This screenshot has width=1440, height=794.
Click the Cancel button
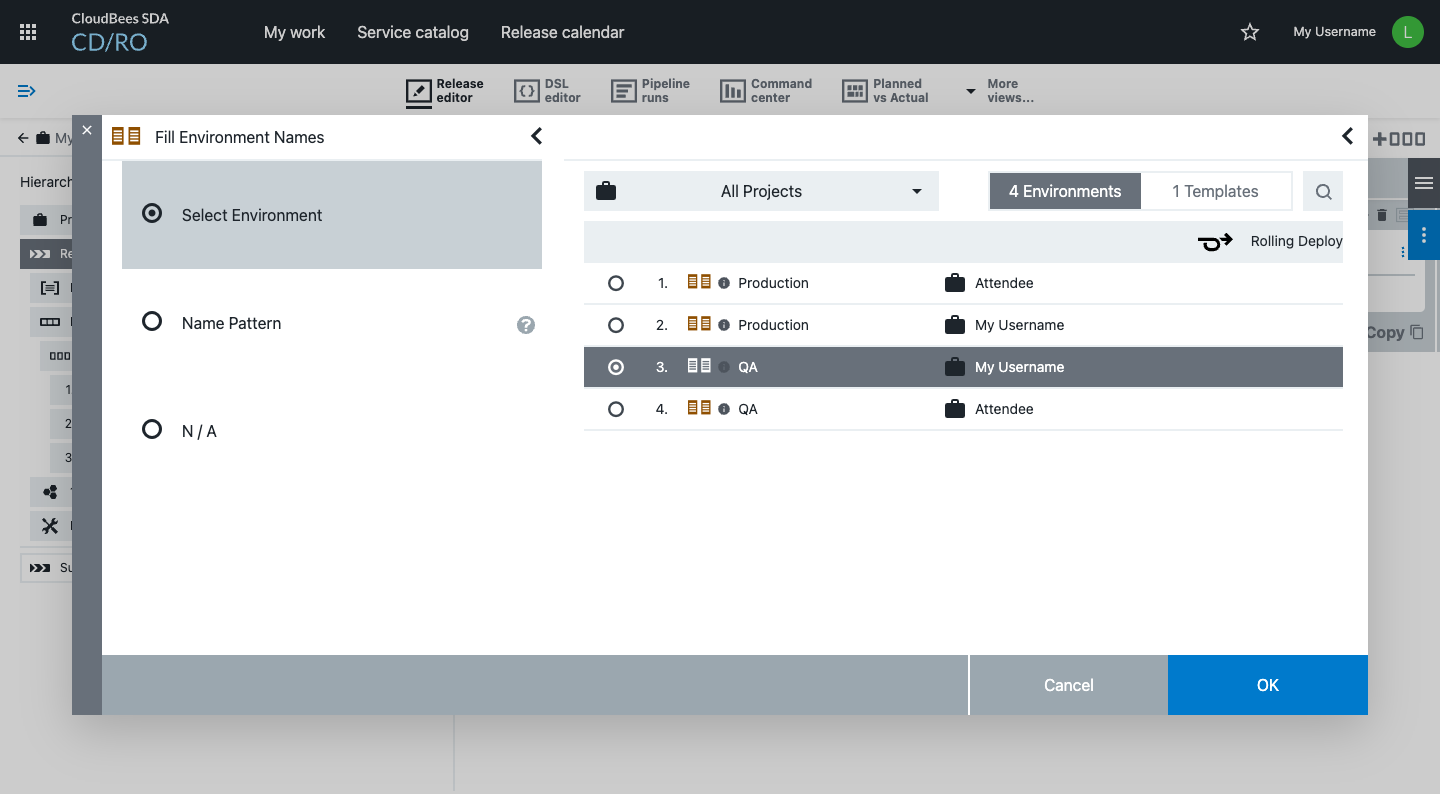point(1068,686)
